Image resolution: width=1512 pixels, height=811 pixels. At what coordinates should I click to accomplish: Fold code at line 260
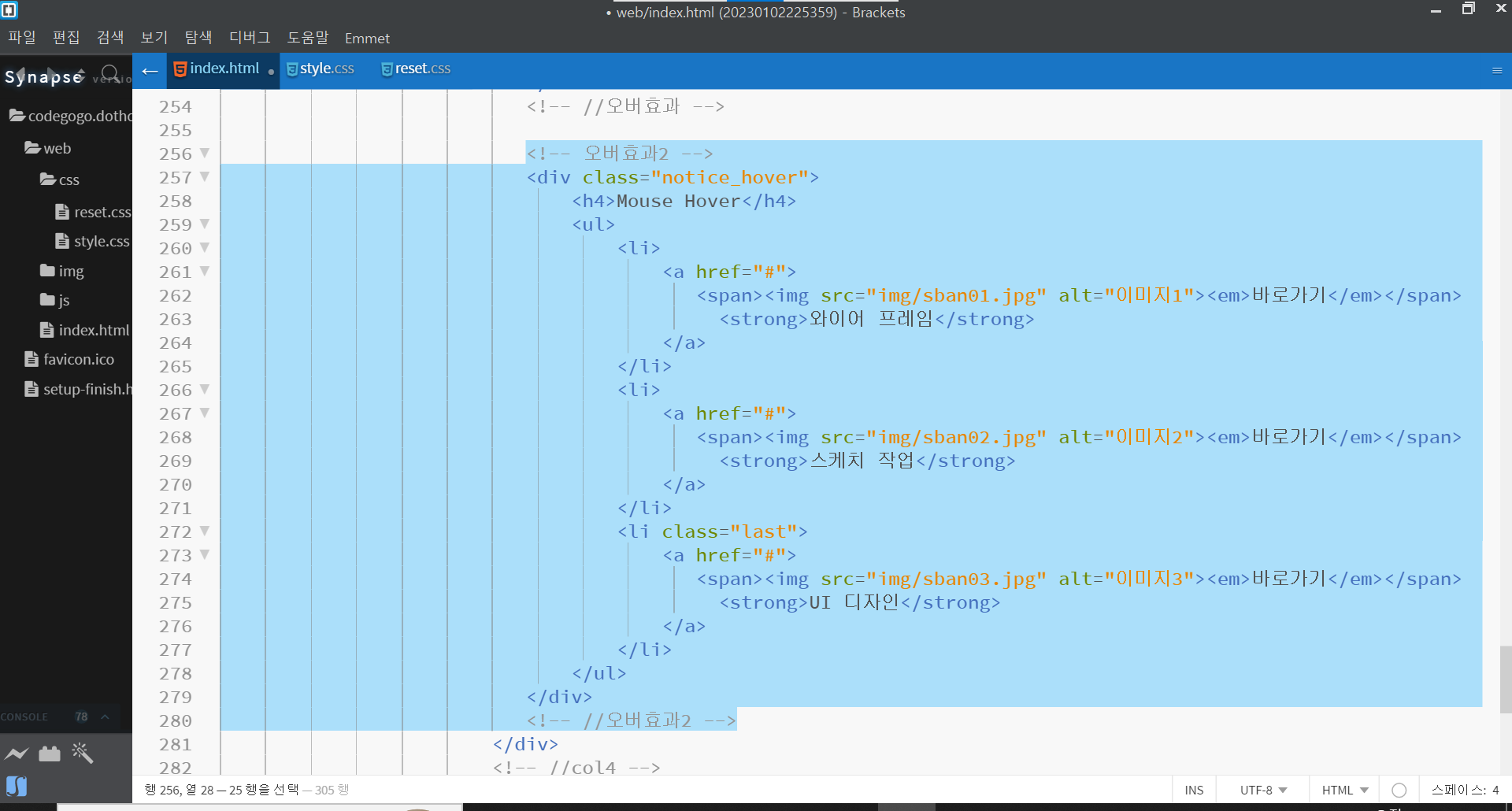205,247
